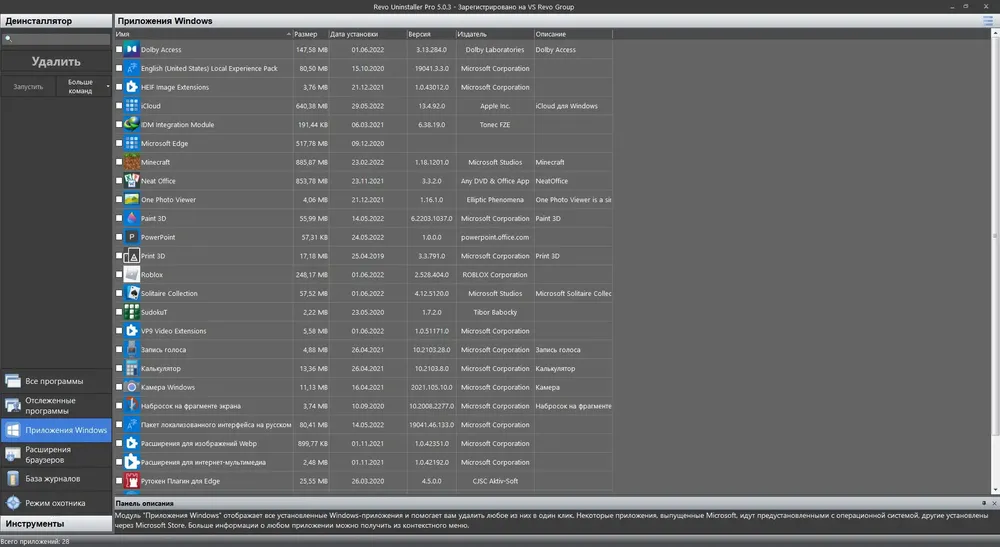
Task: Click the Neat Office app icon
Action: coord(131,180)
